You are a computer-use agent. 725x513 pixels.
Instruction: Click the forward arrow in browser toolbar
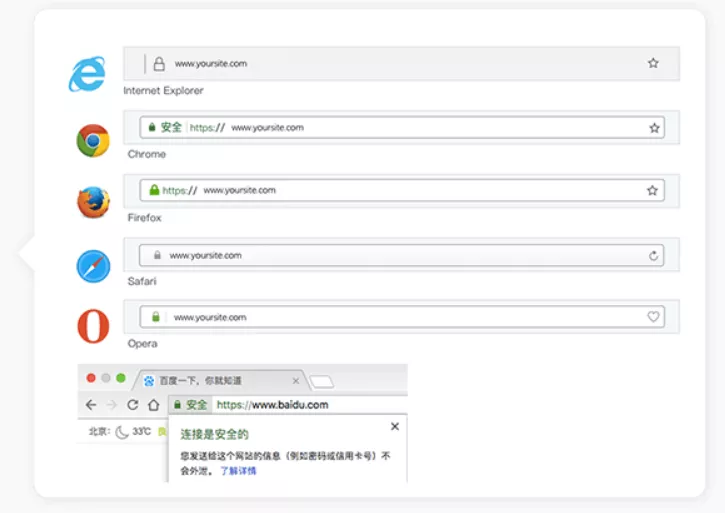coord(111,405)
